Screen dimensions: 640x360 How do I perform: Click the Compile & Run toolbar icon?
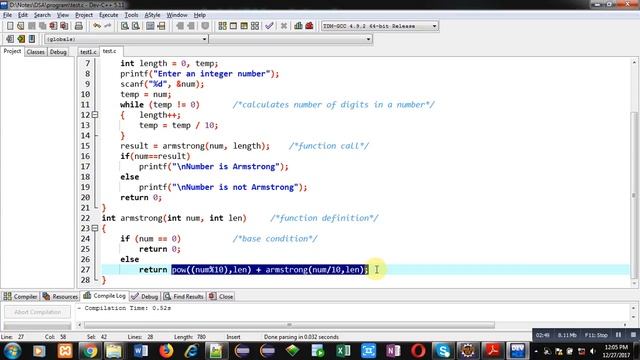click(x=244, y=26)
